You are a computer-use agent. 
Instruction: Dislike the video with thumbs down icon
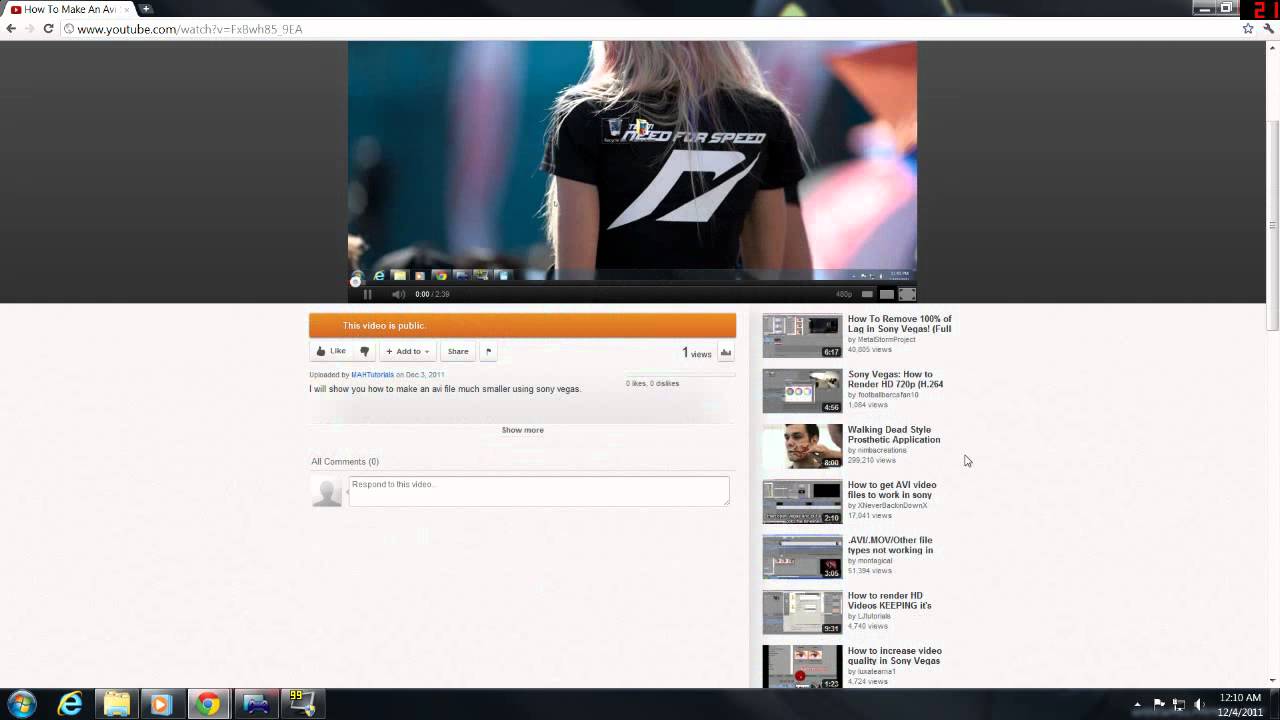coord(365,351)
